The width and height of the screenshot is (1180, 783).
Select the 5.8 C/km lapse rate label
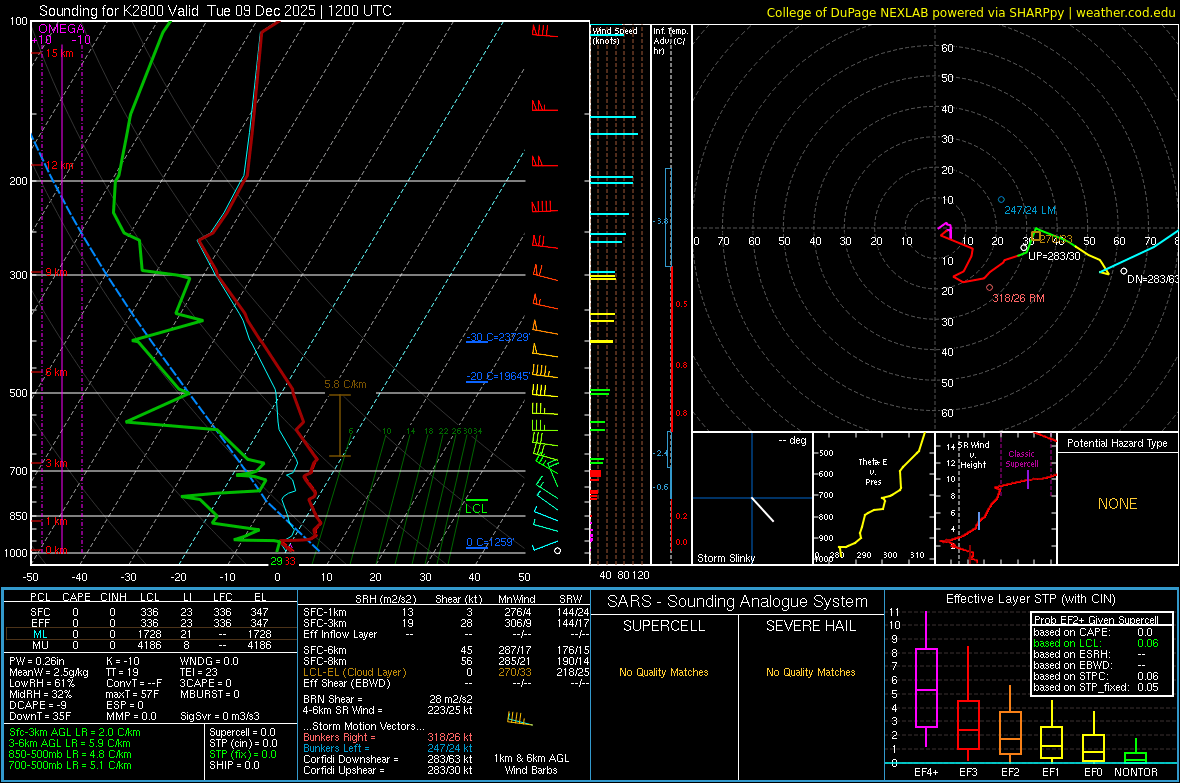point(345,384)
